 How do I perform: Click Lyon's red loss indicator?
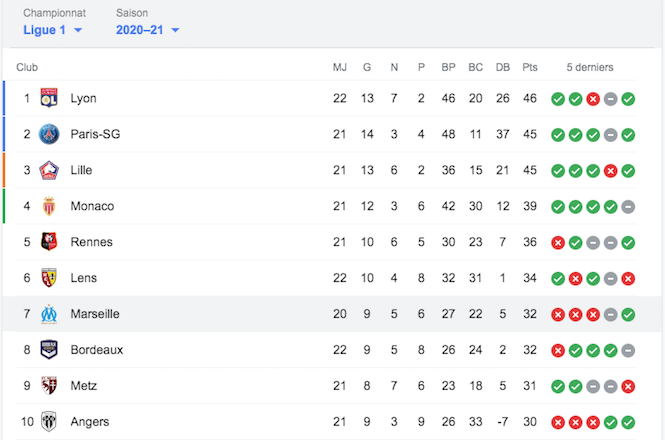click(593, 99)
